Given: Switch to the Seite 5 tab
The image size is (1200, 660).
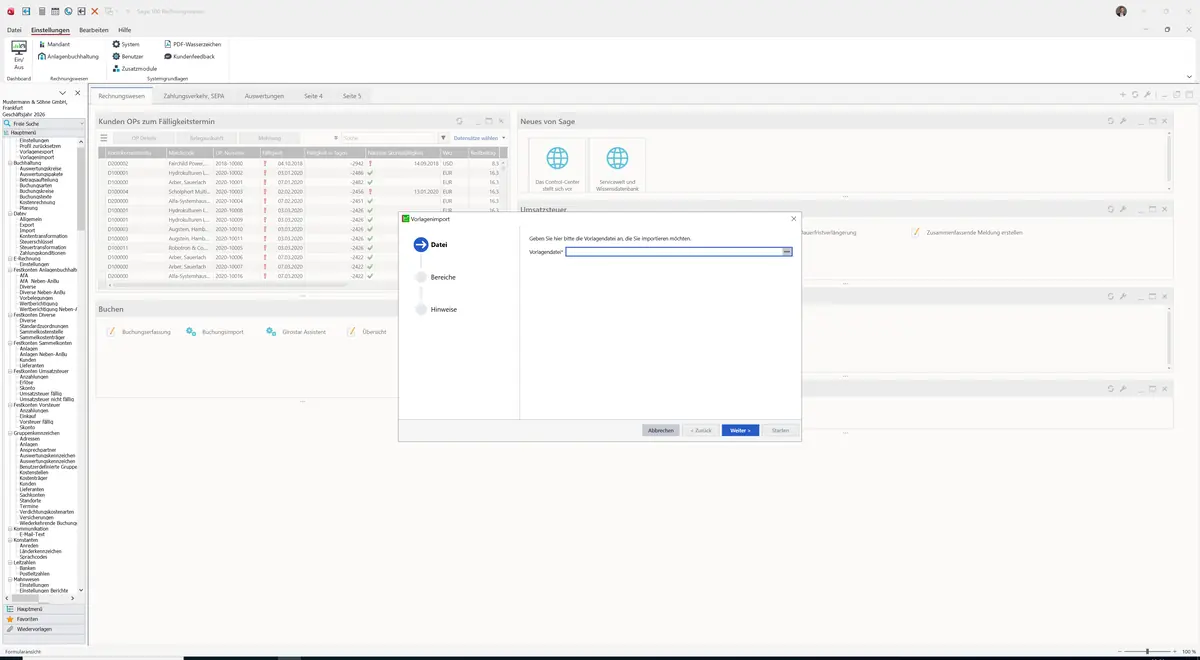Looking at the screenshot, I should (x=352, y=96).
